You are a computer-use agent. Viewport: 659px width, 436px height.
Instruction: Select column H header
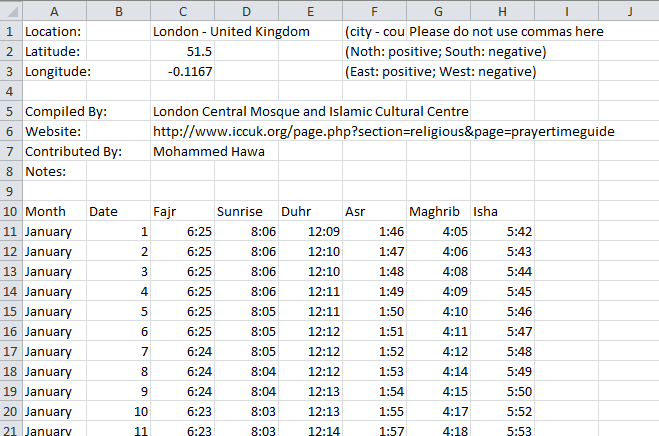pos(503,11)
